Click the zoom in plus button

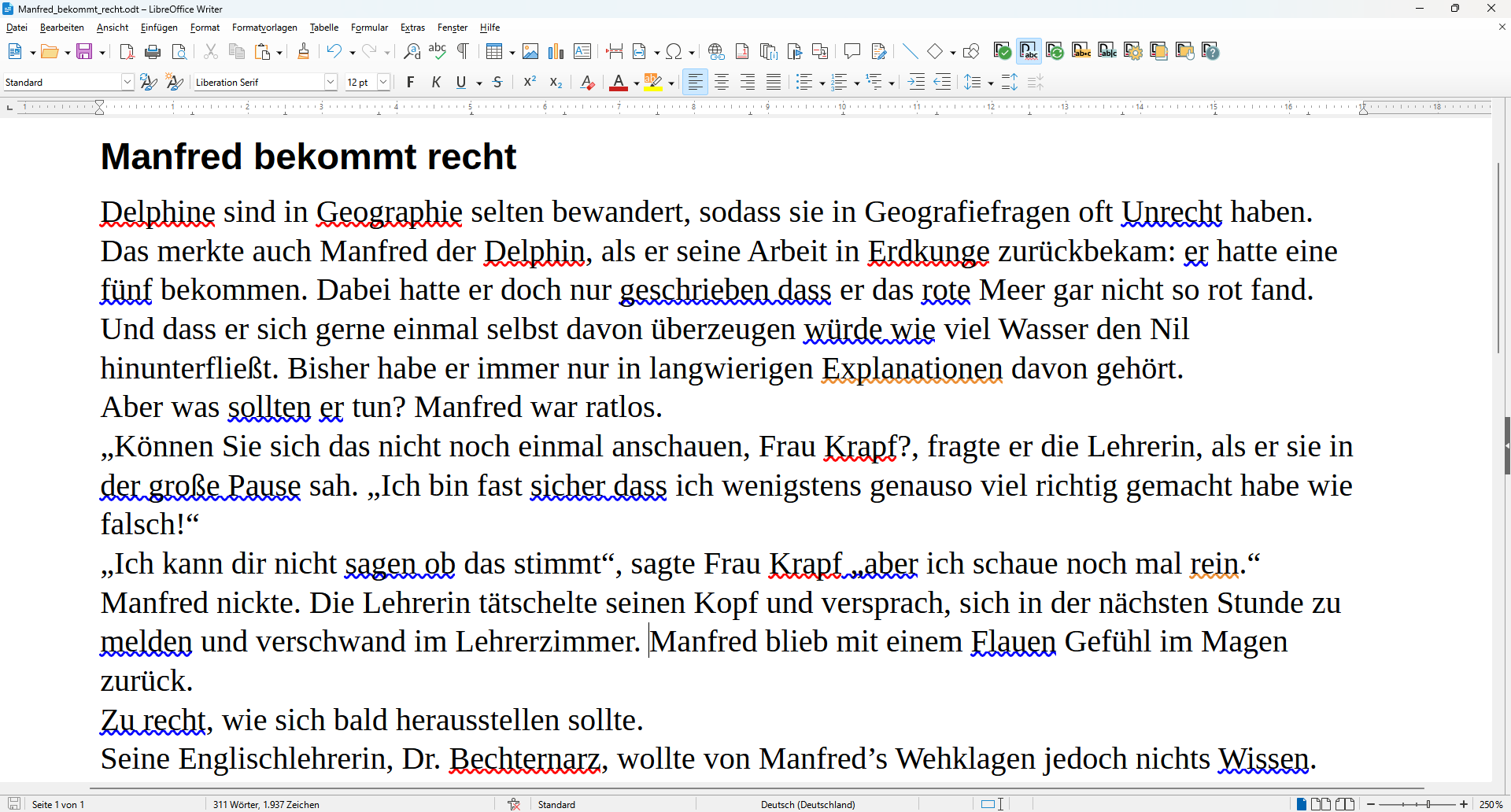(x=1464, y=804)
